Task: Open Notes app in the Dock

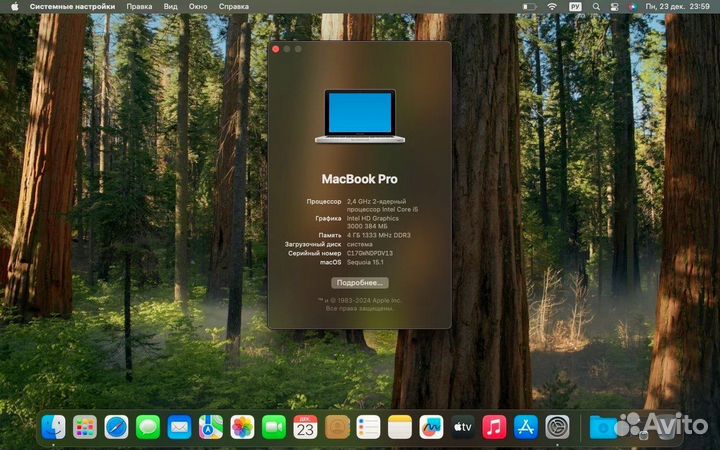Action: [400, 427]
